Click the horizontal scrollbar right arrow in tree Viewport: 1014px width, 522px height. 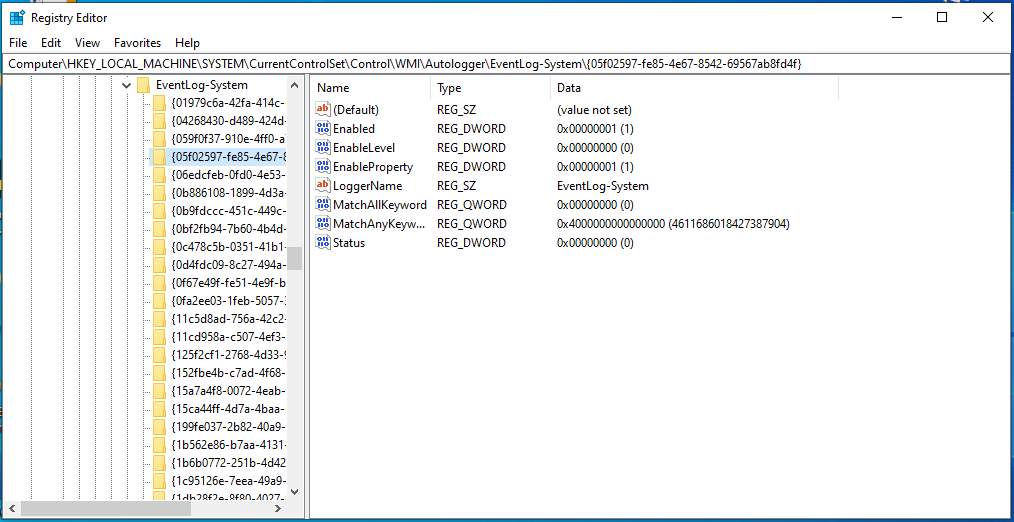pyautogui.click(x=278, y=508)
